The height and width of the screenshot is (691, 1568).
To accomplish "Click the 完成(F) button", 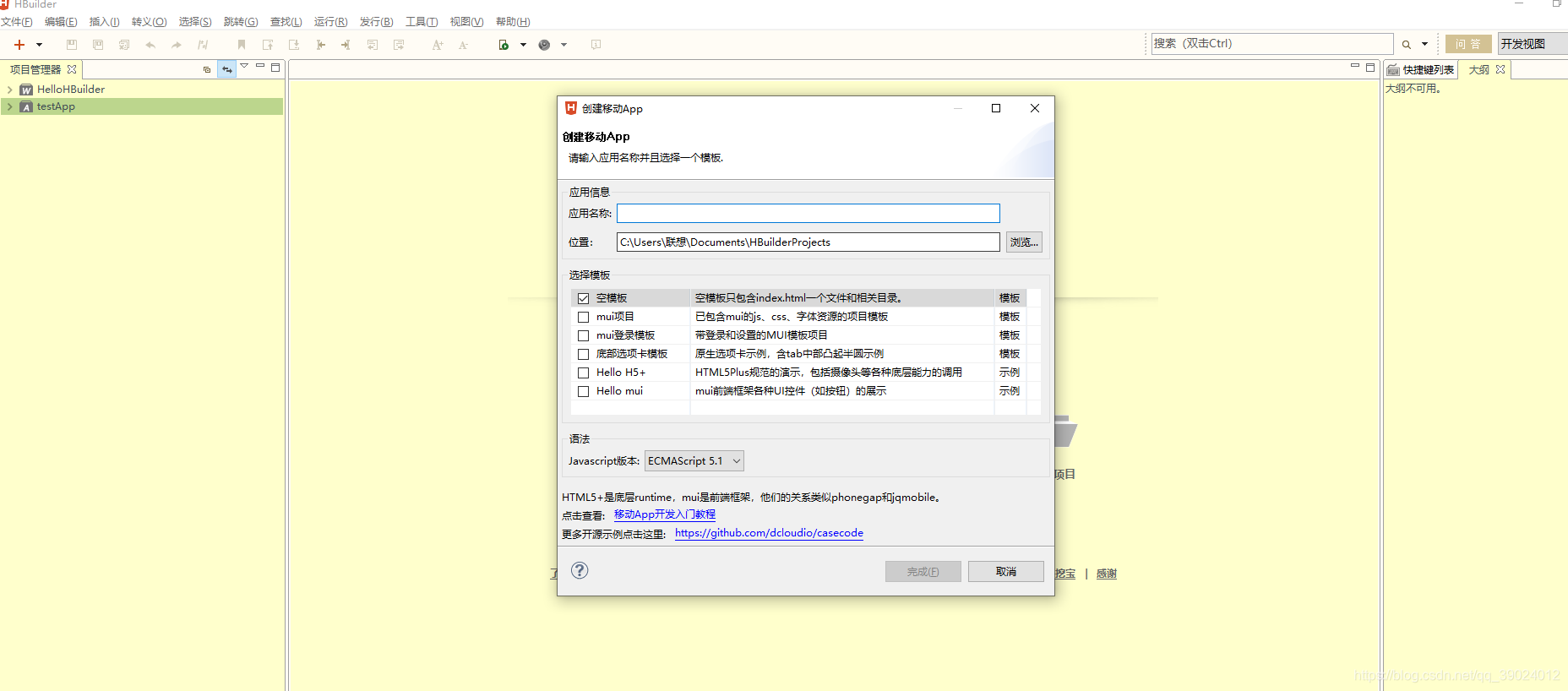I will click(x=923, y=572).
